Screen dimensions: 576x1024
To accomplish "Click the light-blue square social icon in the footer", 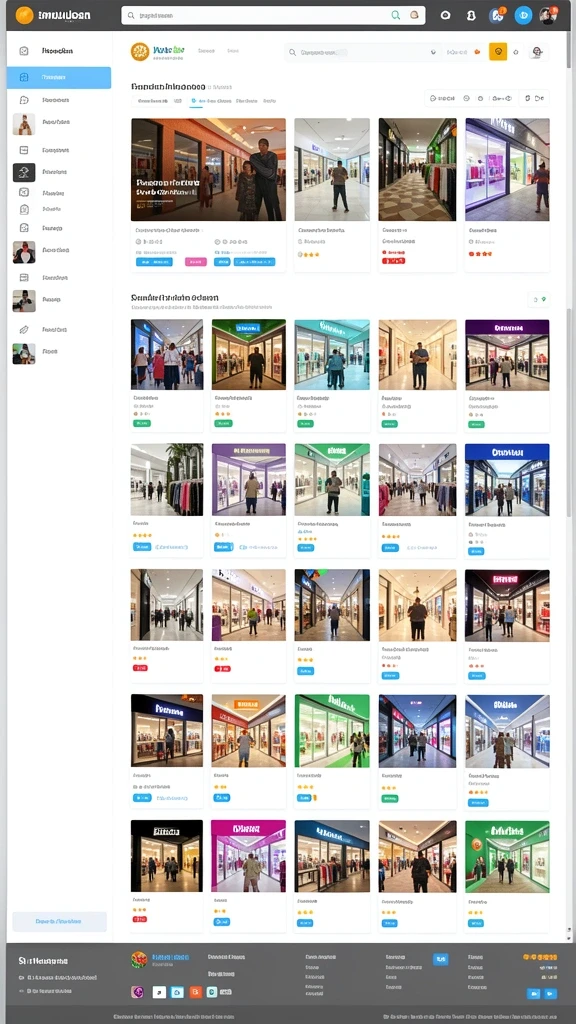I will [x=177, y=992].
